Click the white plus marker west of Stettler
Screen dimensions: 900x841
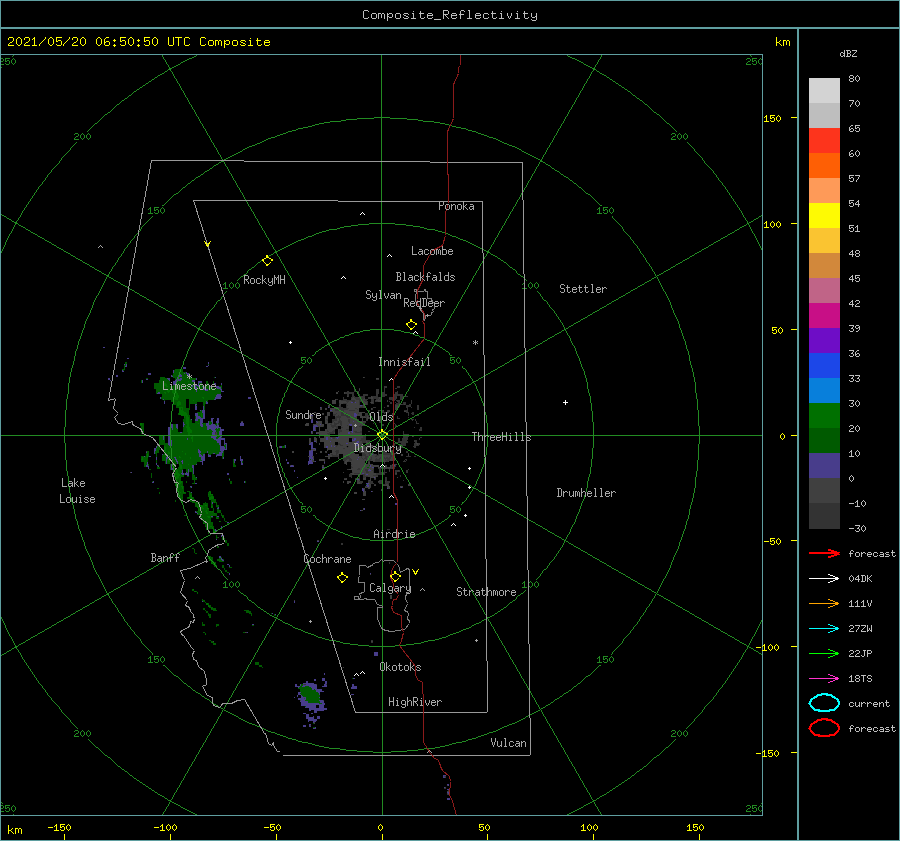565,402
